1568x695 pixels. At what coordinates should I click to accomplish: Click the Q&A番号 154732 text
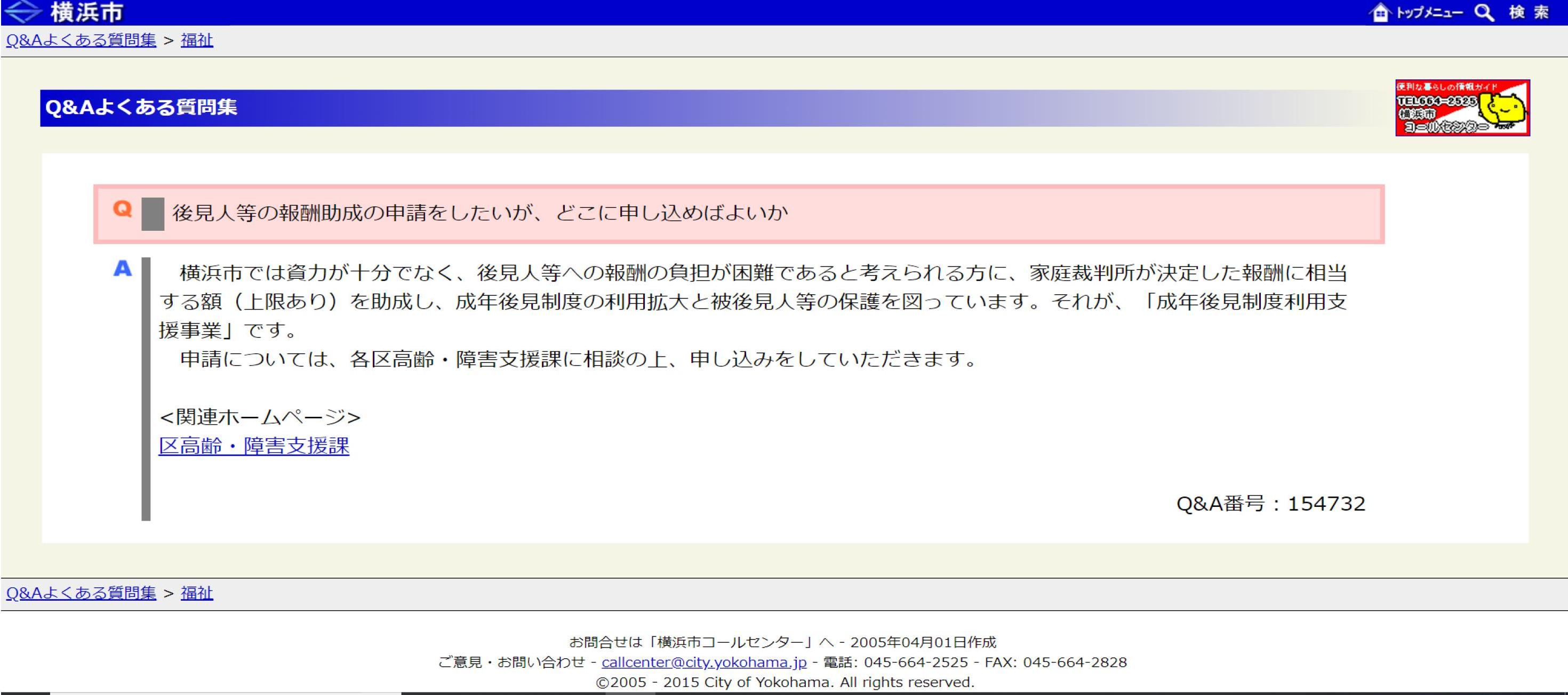(1270, 504)
